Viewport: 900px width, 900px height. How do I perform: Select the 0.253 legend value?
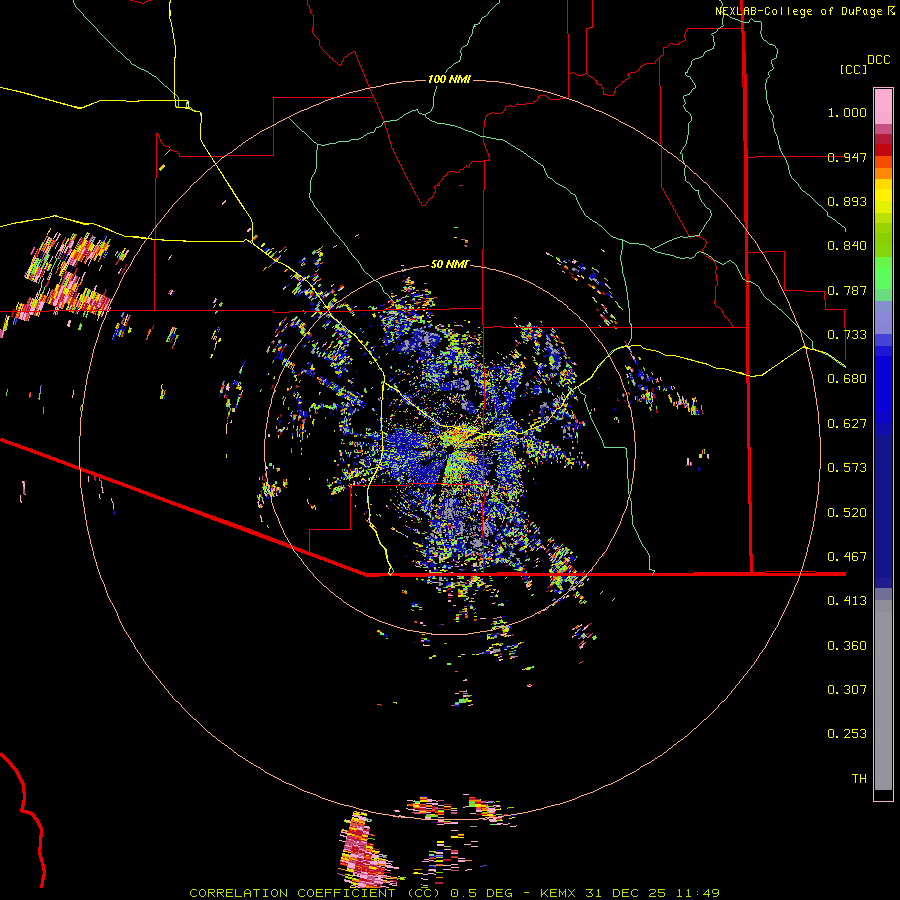coord(847,734)
